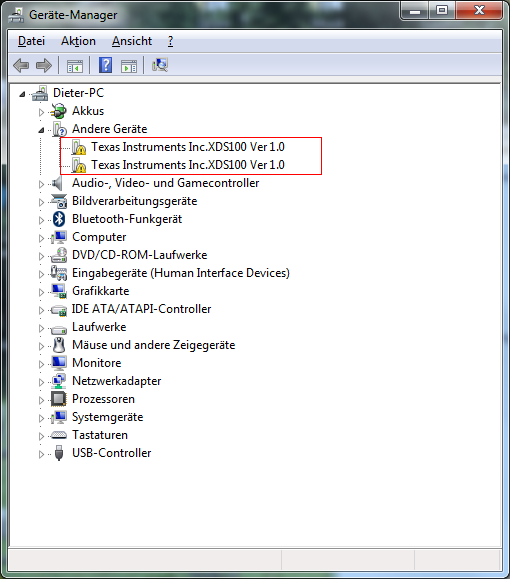Click the IDE ATA/ATAPI-Controller icon
Image resolution: width=510 pixels, height=579 pixels.
(59, 310)
